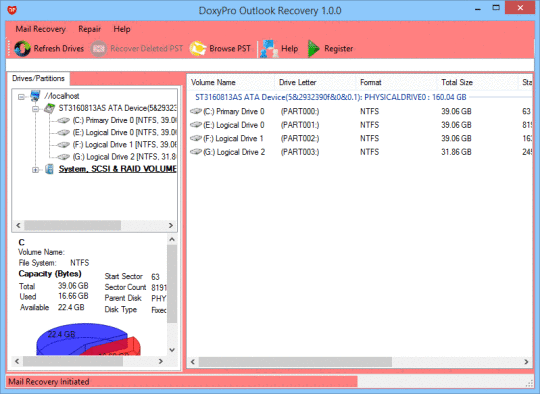Viewport: 540px width, 394px height.
Task: Click the Recover Deleted PST icon
Action: click(x=98, y=49)
